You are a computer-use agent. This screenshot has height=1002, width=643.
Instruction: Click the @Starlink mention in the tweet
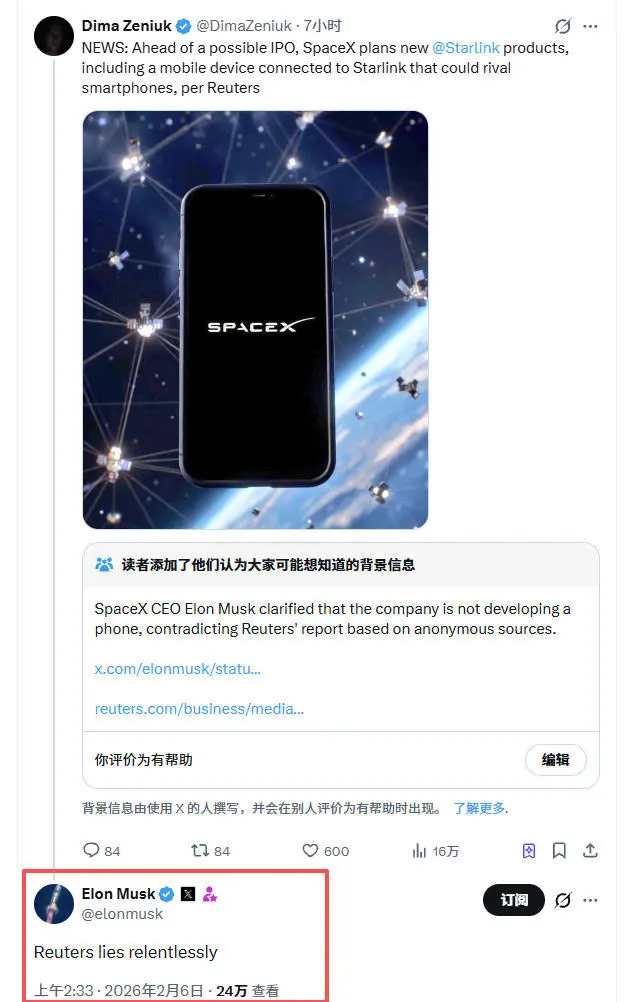point(466,48)
